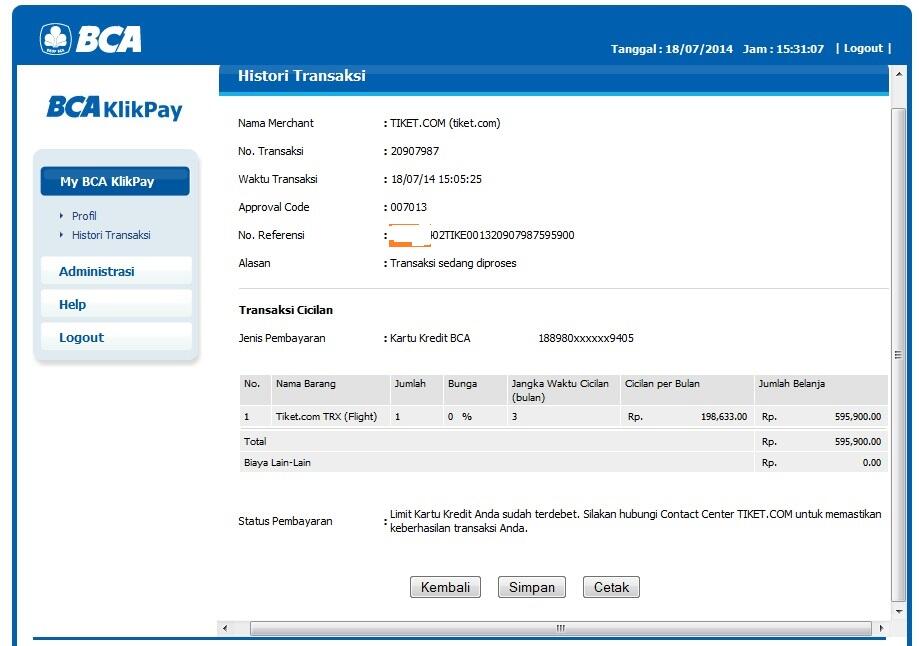
Task: Click 'Histori Transaksi' page heading
Action: coord(301,76)
